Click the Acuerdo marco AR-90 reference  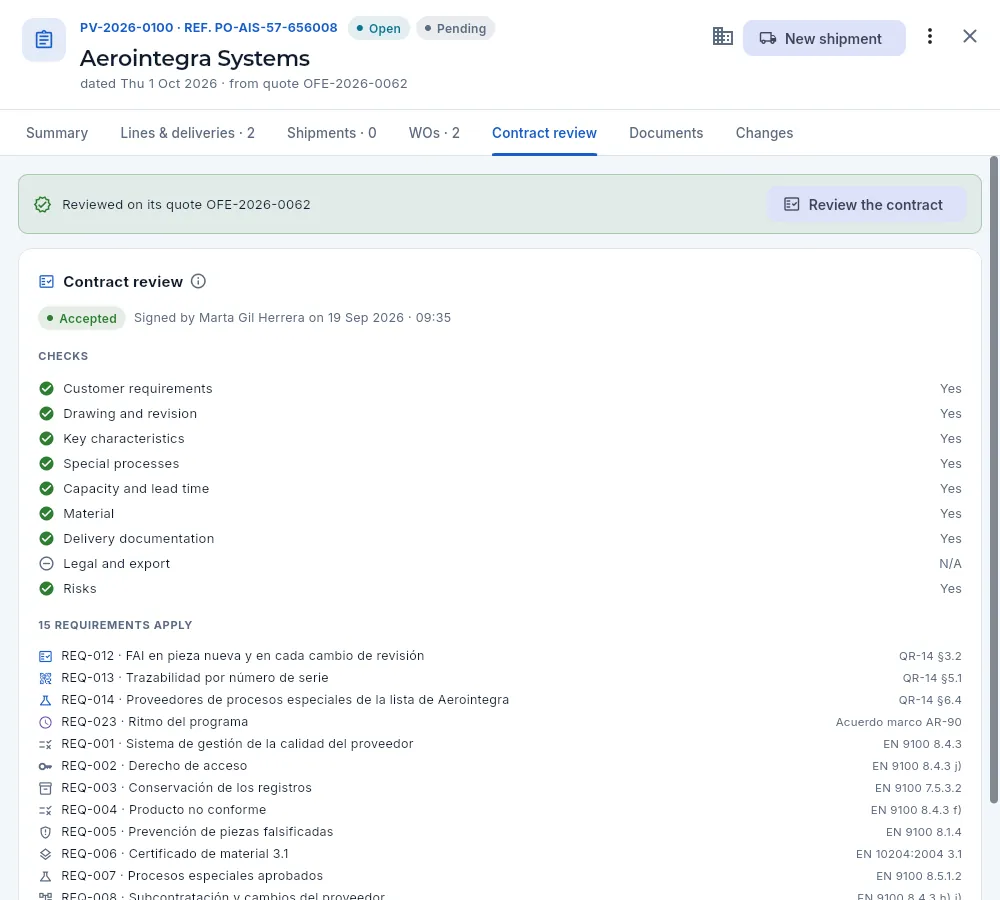899,722
